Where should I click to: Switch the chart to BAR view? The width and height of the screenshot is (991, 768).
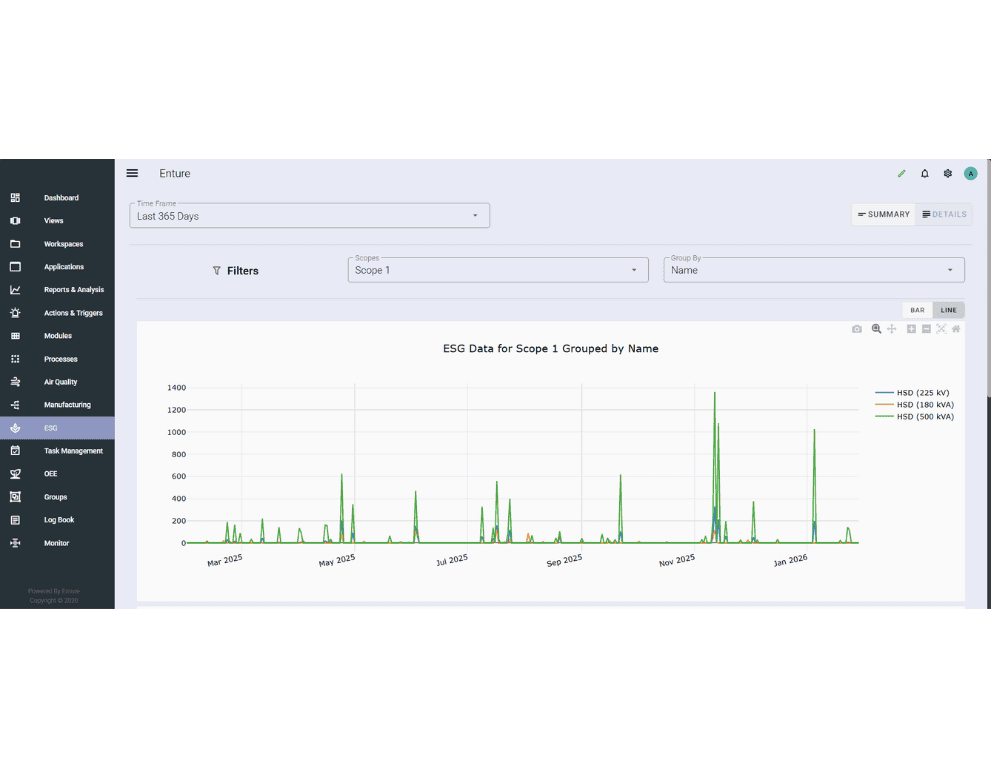[x=917, y=310]
